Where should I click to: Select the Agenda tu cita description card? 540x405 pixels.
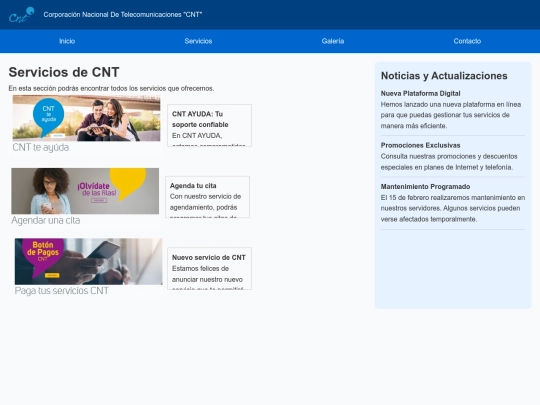click(x=207, y=197)
